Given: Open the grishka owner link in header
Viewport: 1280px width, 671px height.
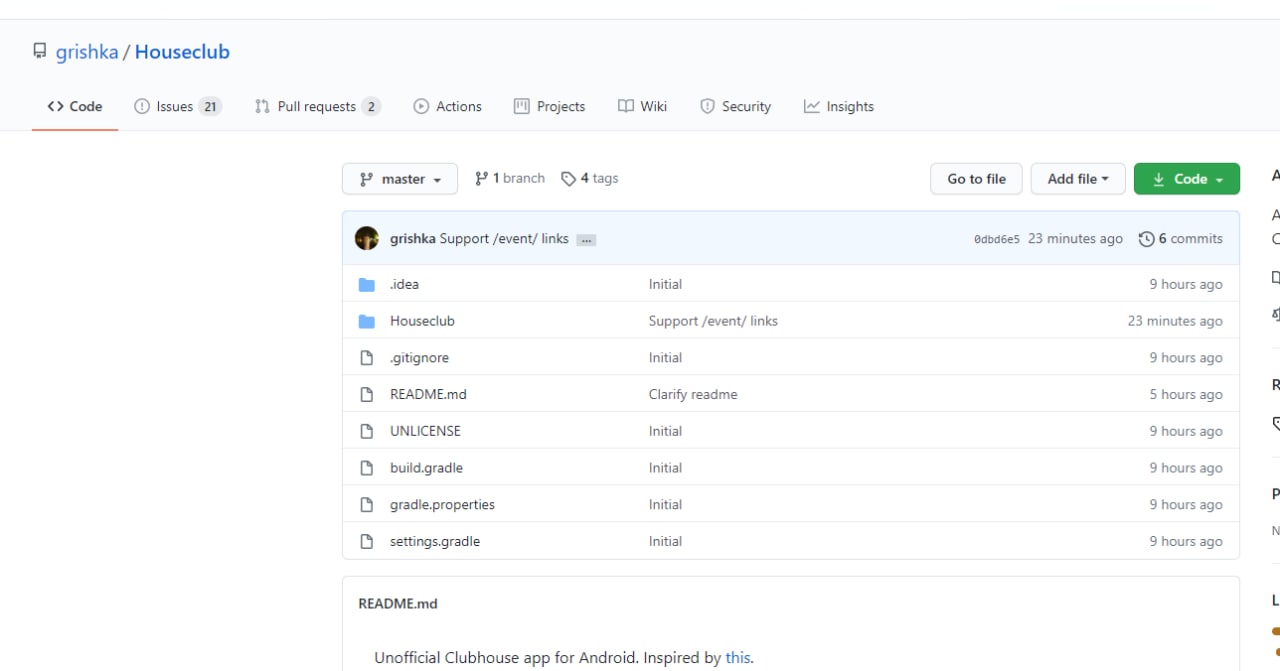Looking at the screenshot, I should pos(87,52).
